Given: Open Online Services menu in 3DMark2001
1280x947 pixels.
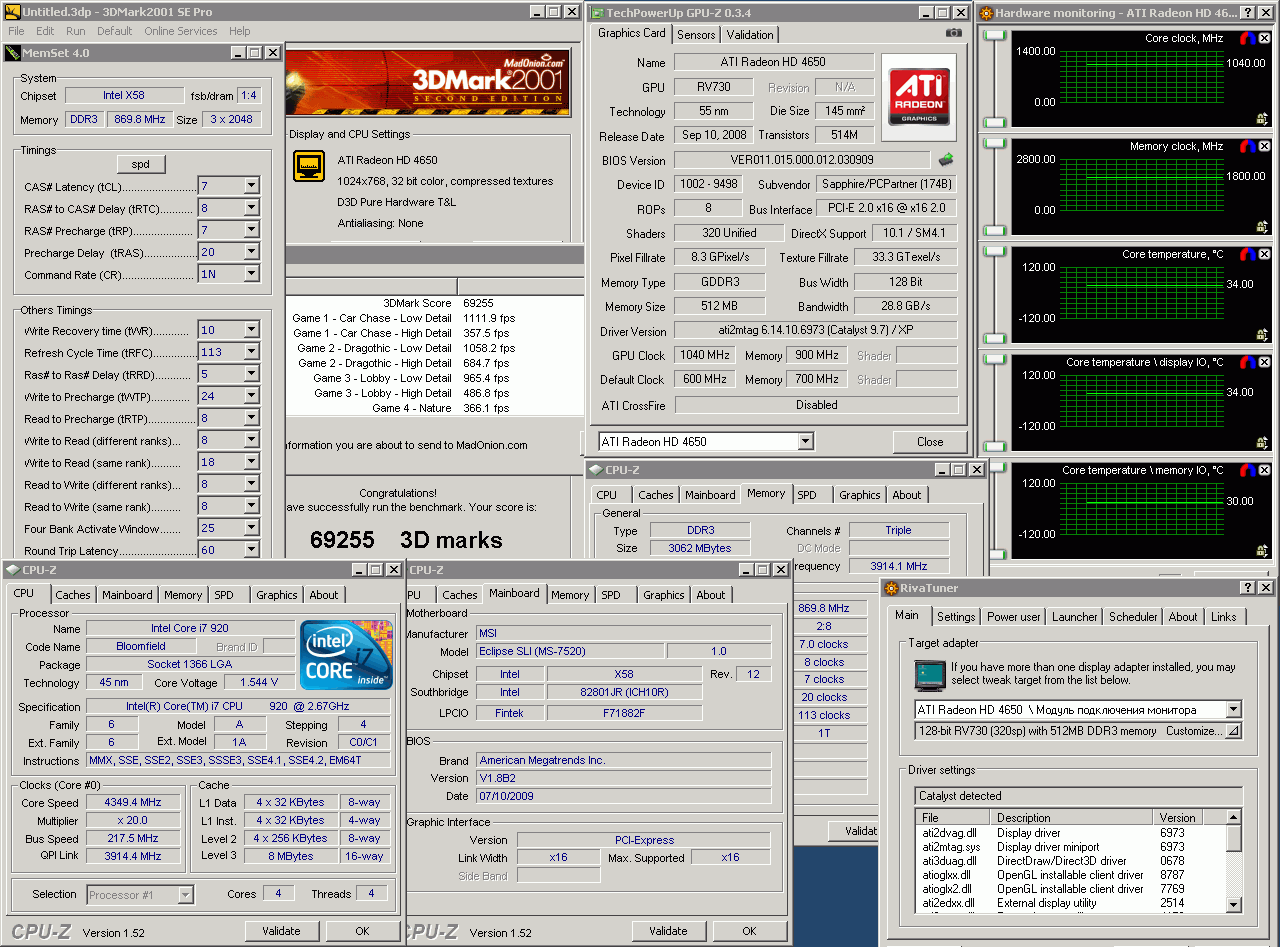Looking at the screenshot, I should point(181,31).
